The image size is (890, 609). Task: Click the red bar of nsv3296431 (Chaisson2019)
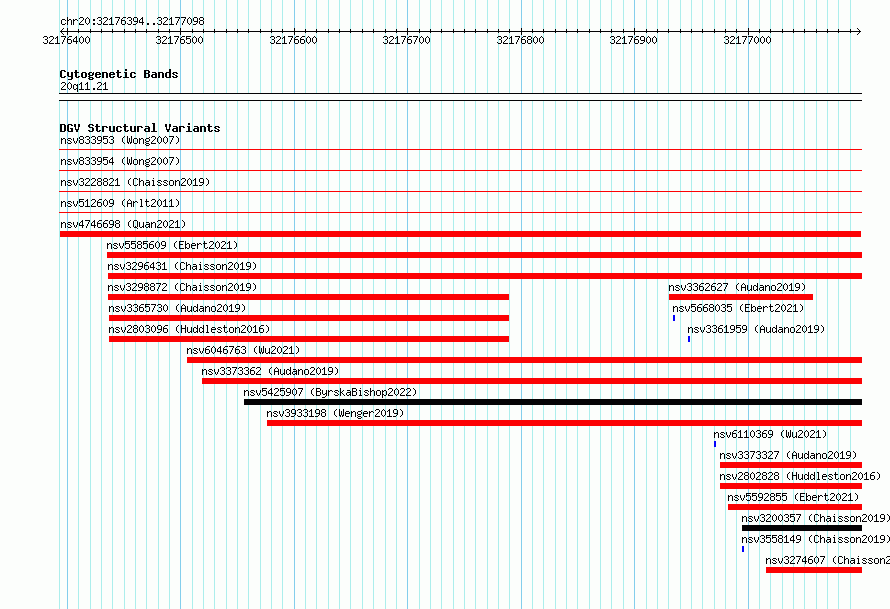point(485,276)
